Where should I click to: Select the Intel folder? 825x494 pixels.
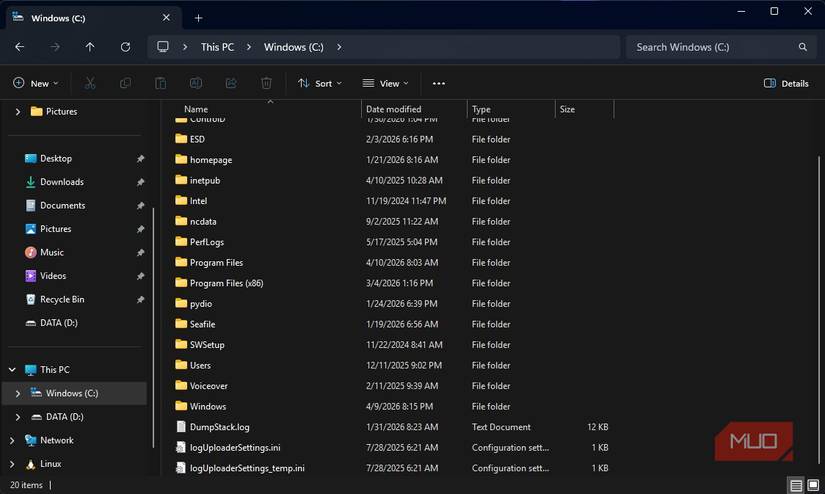click(198, 200)
